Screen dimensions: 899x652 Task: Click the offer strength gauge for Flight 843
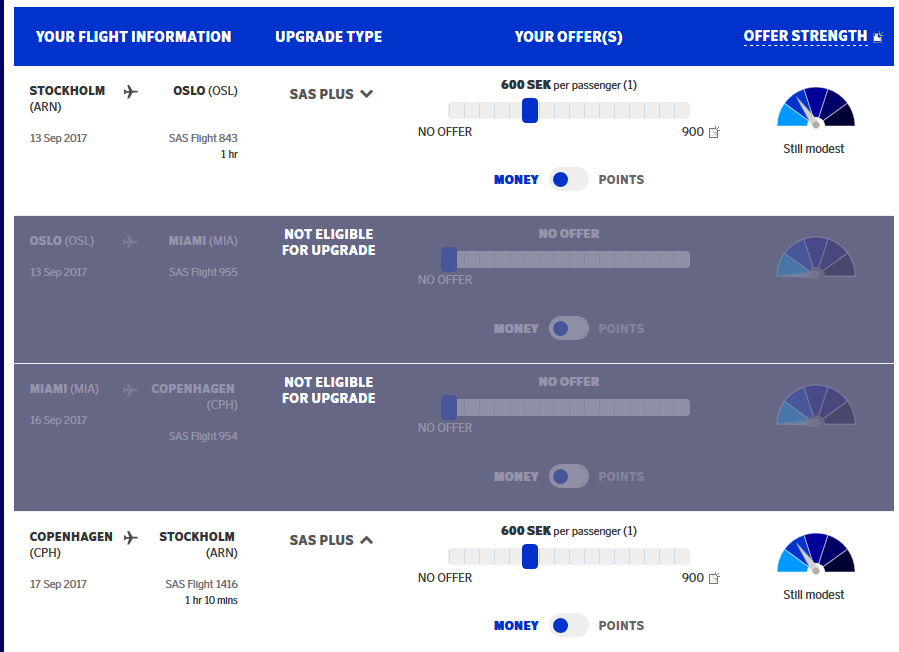pos(815,108)
